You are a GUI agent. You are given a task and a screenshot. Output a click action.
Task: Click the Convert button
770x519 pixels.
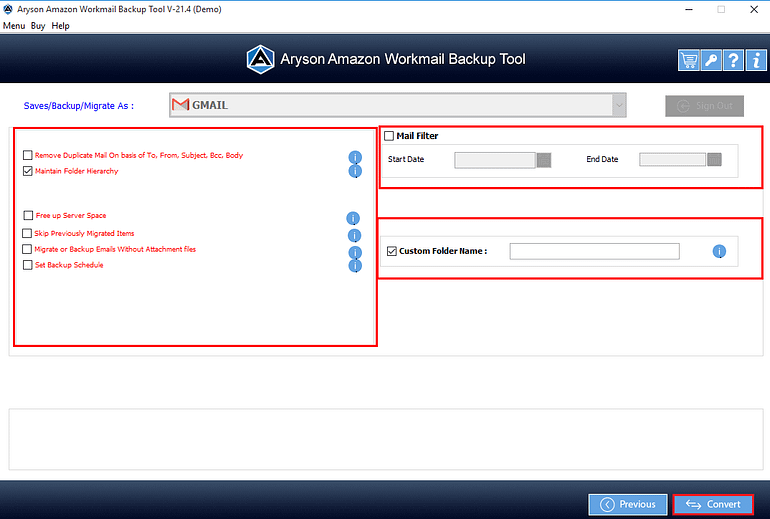(713, 504)
